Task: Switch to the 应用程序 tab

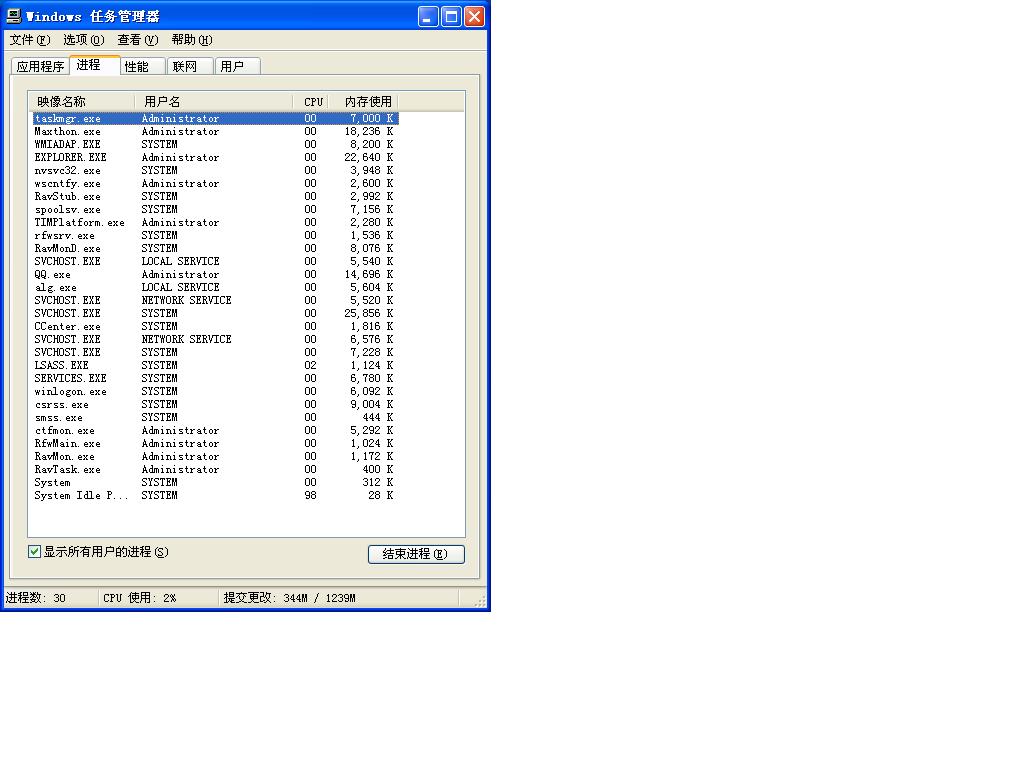Action: click(40, 67)
